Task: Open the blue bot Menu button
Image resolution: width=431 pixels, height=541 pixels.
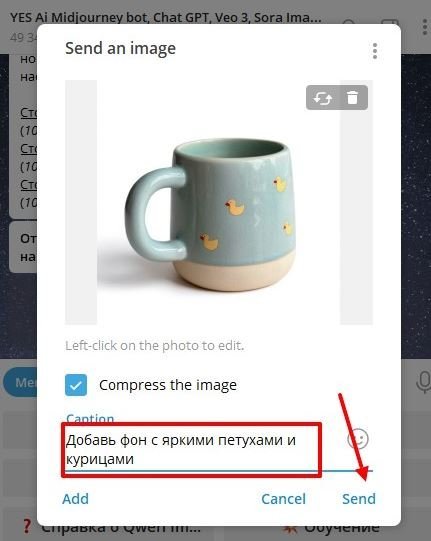Action: point(20,383)
